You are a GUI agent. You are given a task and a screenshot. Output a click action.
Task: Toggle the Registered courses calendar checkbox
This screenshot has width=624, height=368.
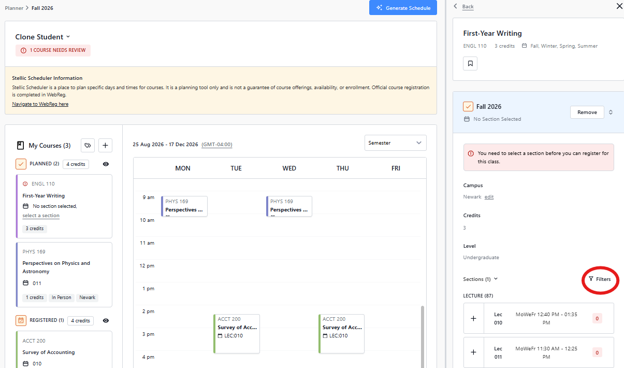click(x=21, y=320)
